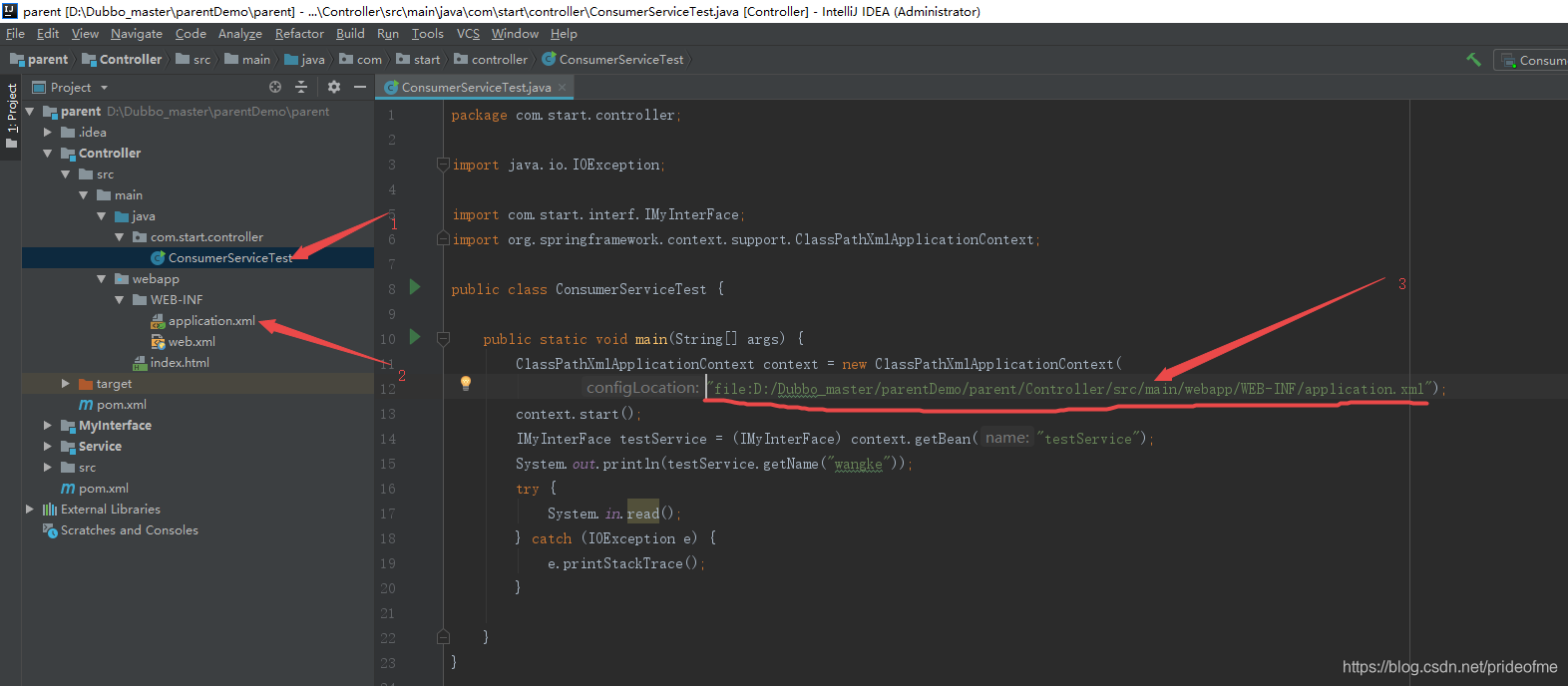Expand External Libraries node
This screenshot has width=1568, height=686.
point(30,510)
